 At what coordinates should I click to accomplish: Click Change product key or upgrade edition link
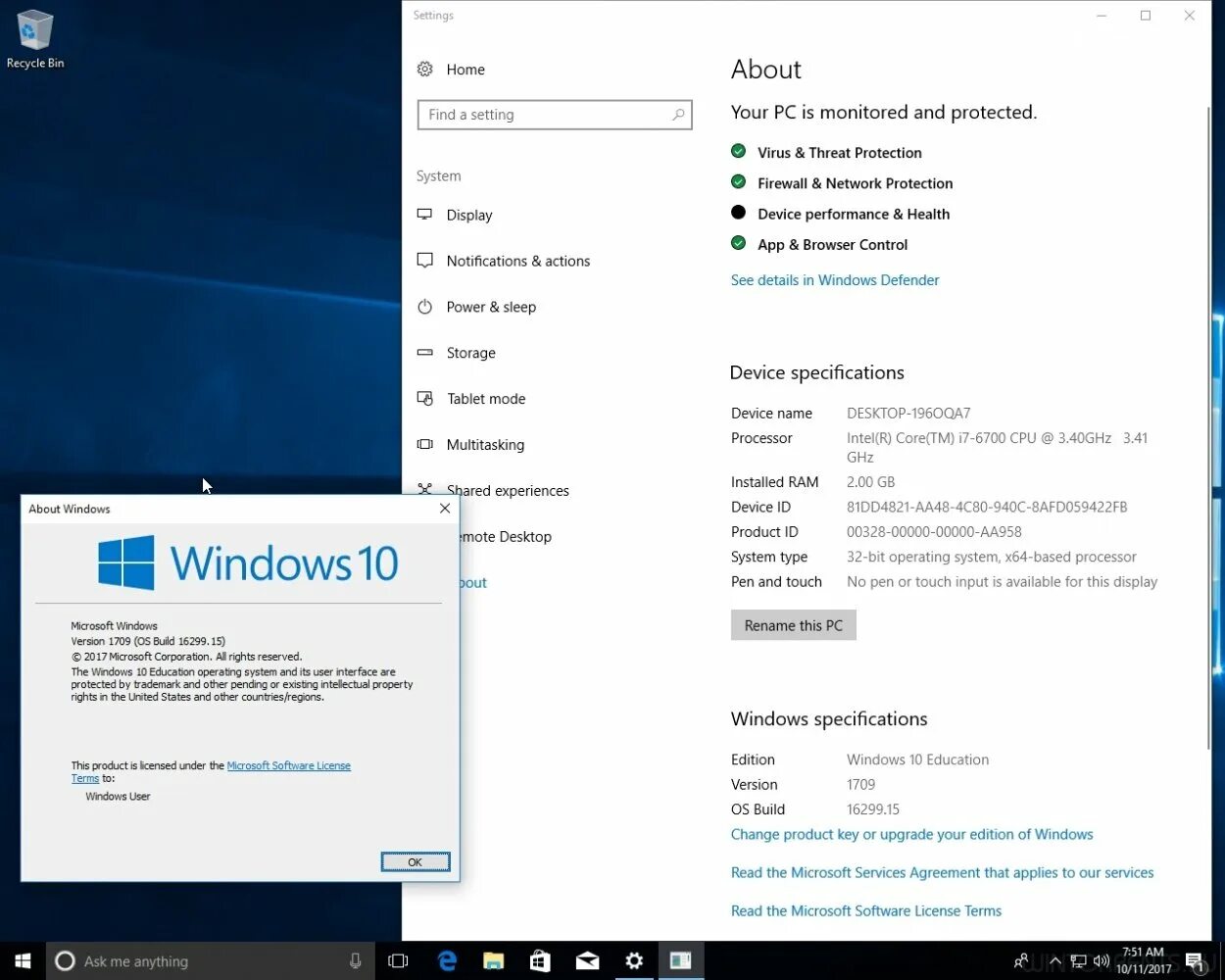(911, 835)
